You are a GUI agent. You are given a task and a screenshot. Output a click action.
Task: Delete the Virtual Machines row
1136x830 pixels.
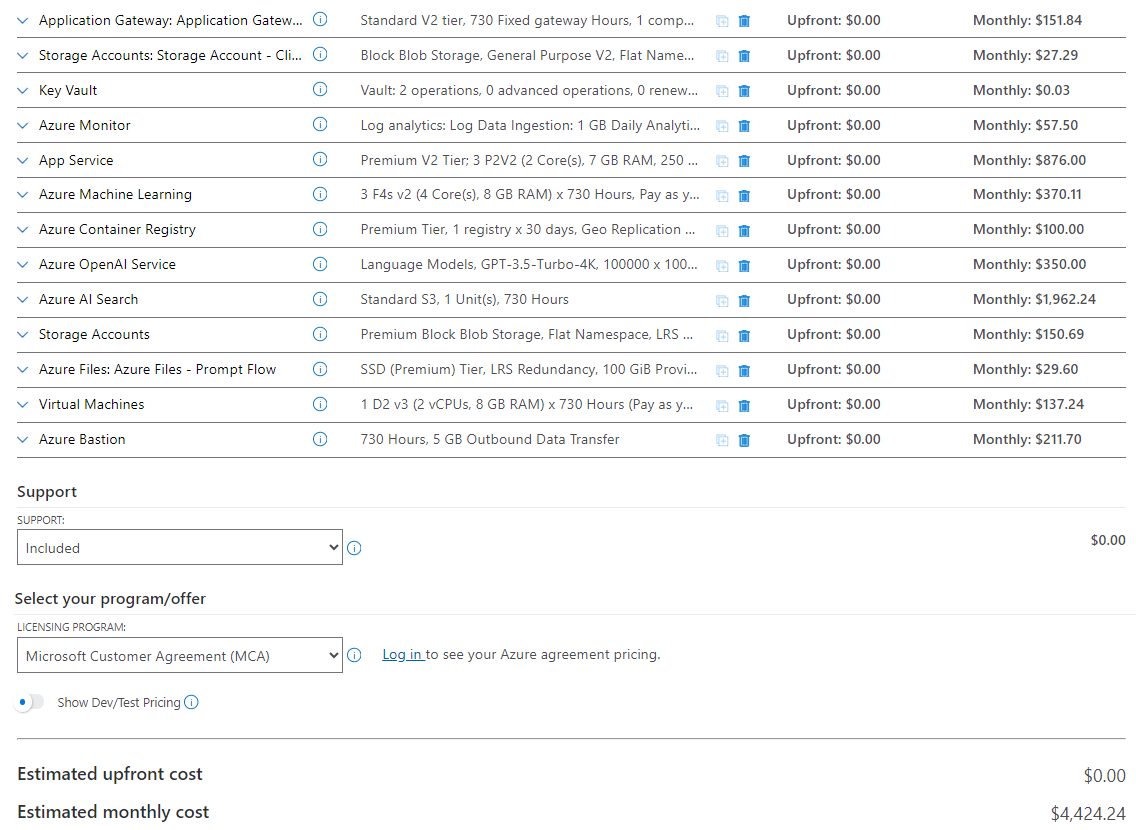744,406
